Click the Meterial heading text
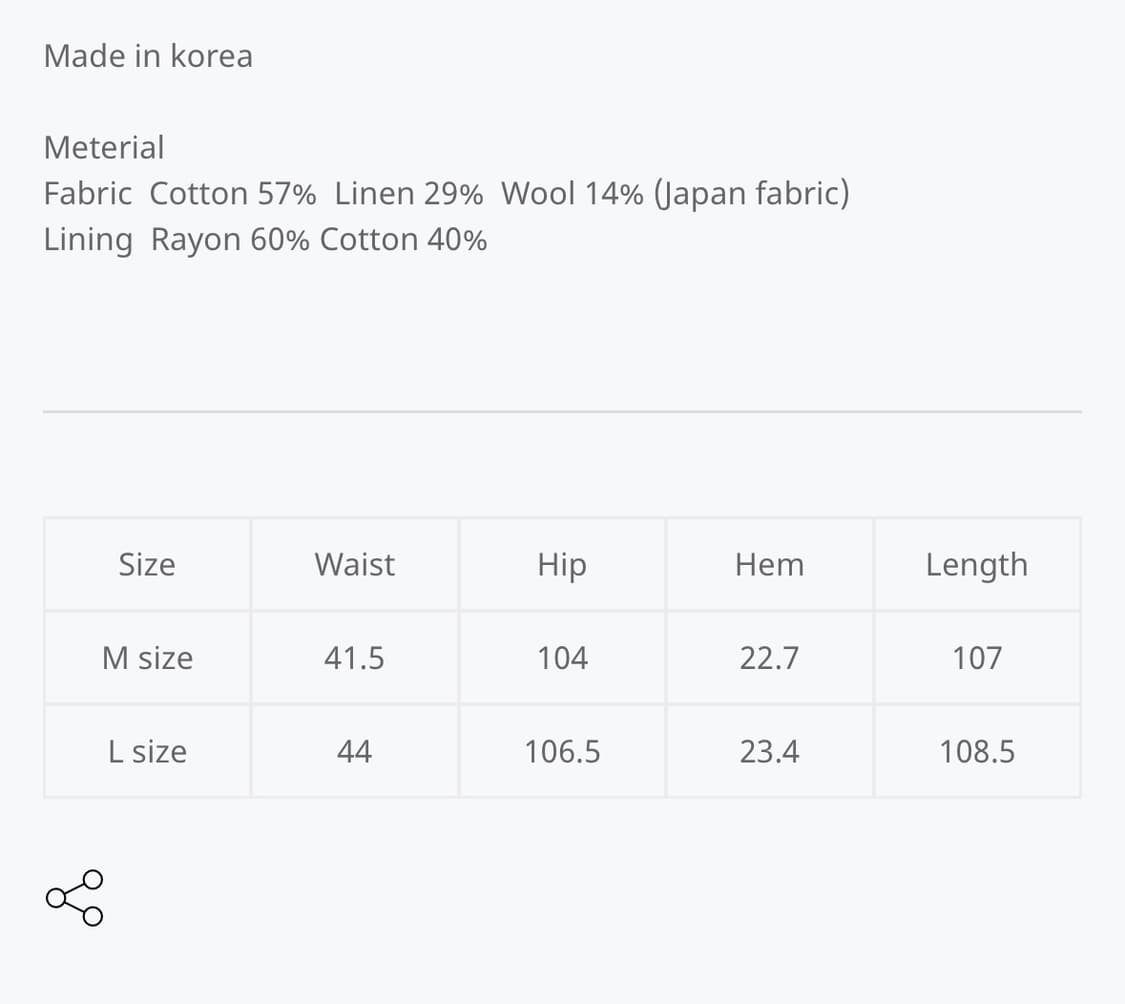The width and height of the screenshot is (1125, 1004). (x=104, y=147)
